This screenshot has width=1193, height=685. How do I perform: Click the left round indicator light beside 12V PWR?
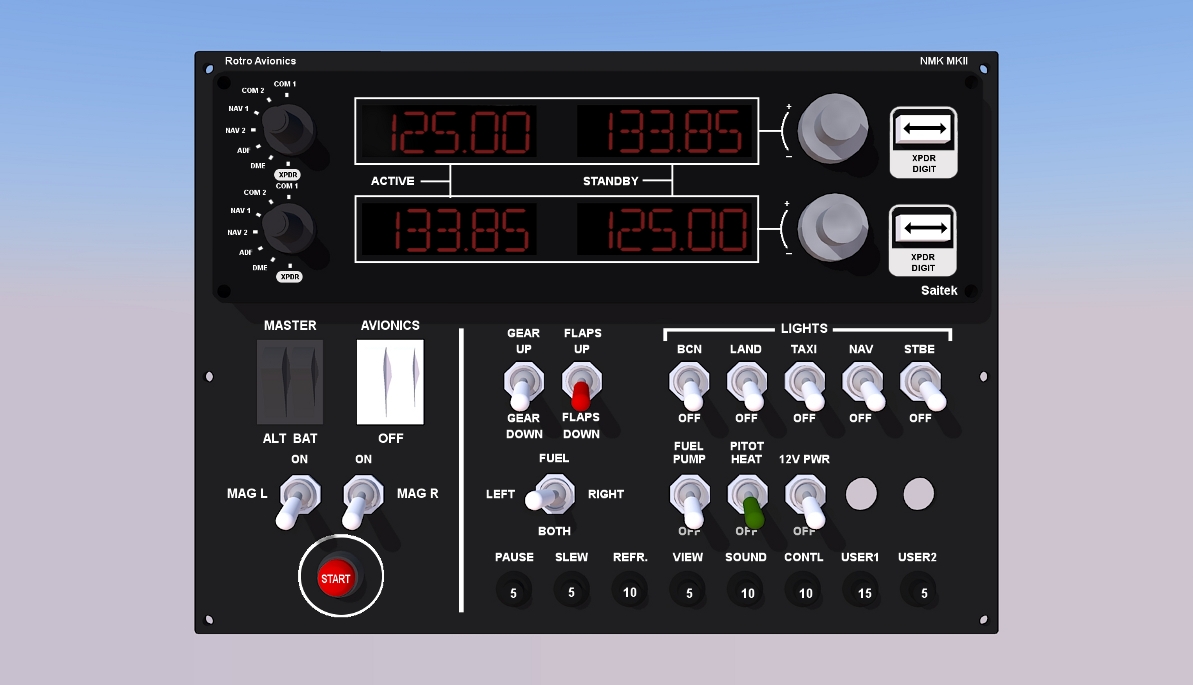point(861,494)
